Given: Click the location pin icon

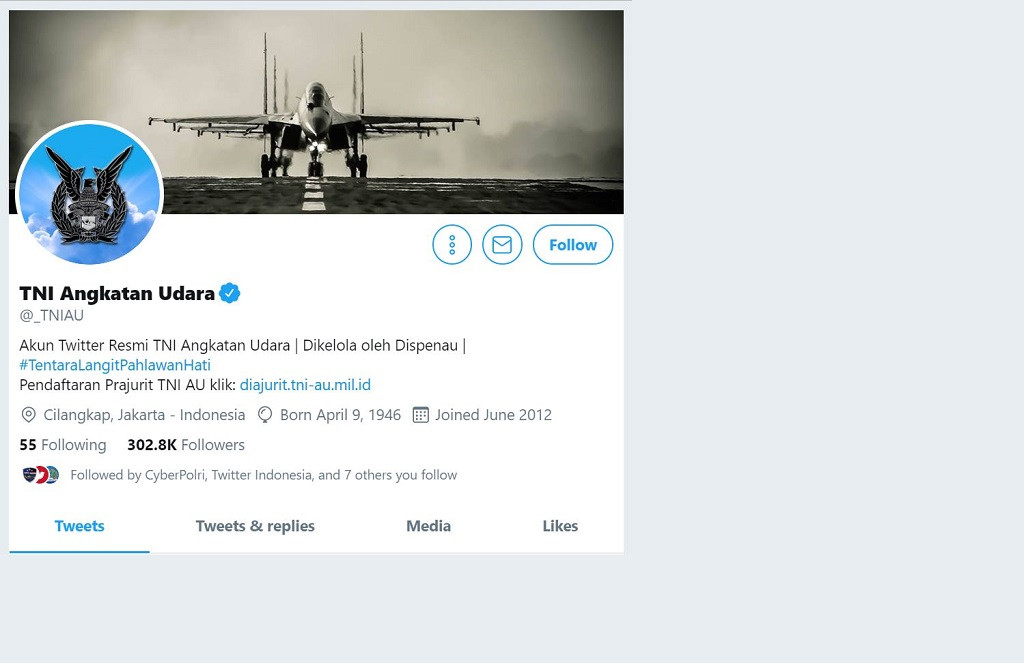Looking at the screenshot, I should pyautogui.click(x=28, y=415).
